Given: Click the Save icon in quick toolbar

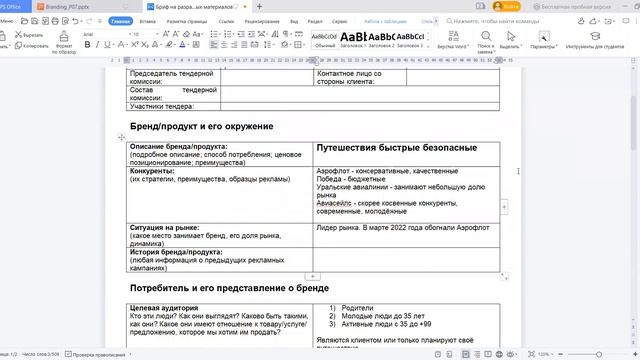Looking at the screenshot, I should point(35,21).
